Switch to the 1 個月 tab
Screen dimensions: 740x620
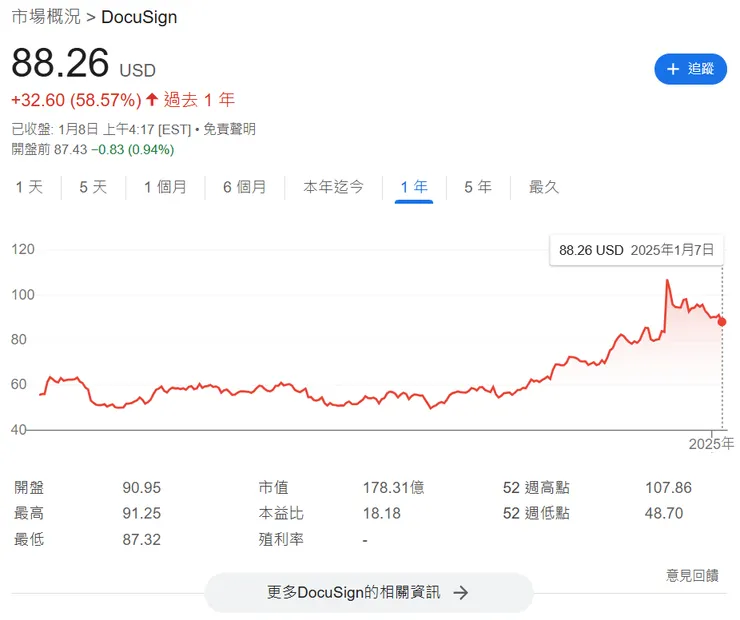coord(165,187)
